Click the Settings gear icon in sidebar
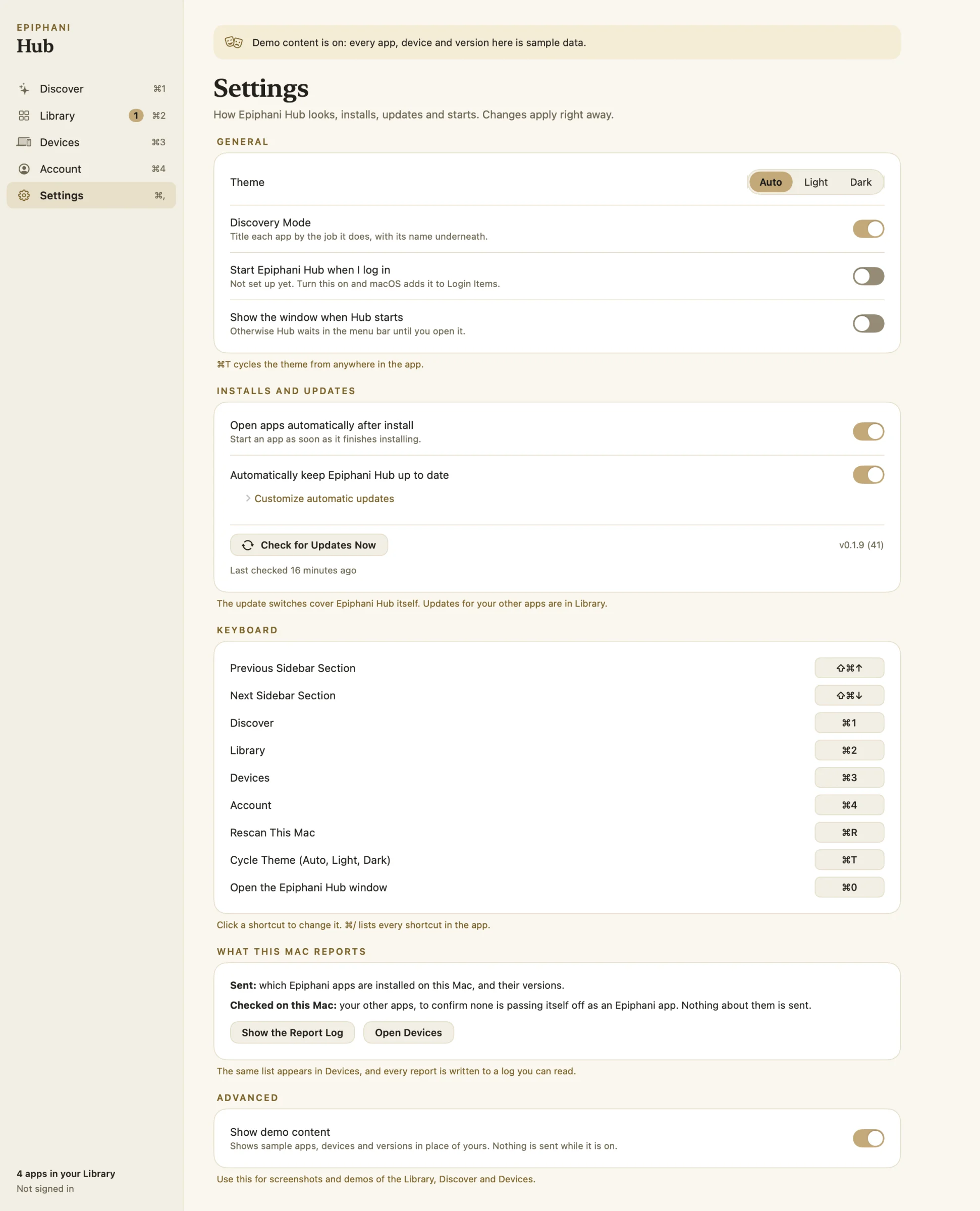Screen dimensions: 980x1211 pos(24,195)
